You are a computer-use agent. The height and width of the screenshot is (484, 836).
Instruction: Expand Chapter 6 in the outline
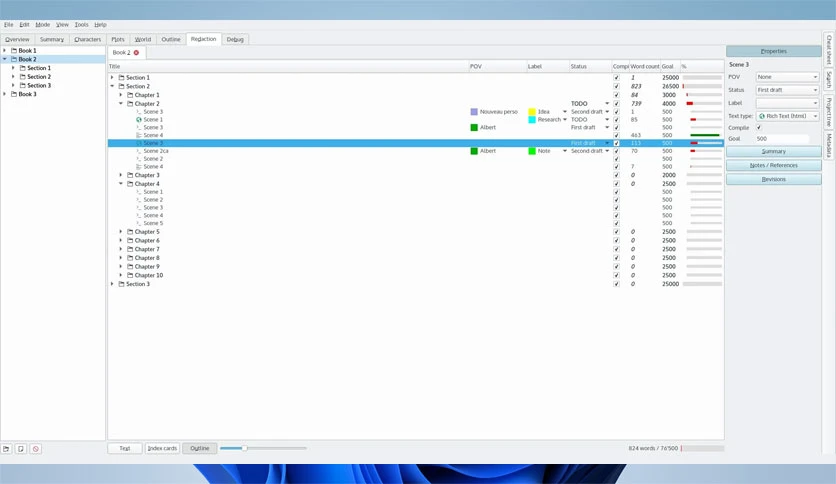(x=121, y=240)
